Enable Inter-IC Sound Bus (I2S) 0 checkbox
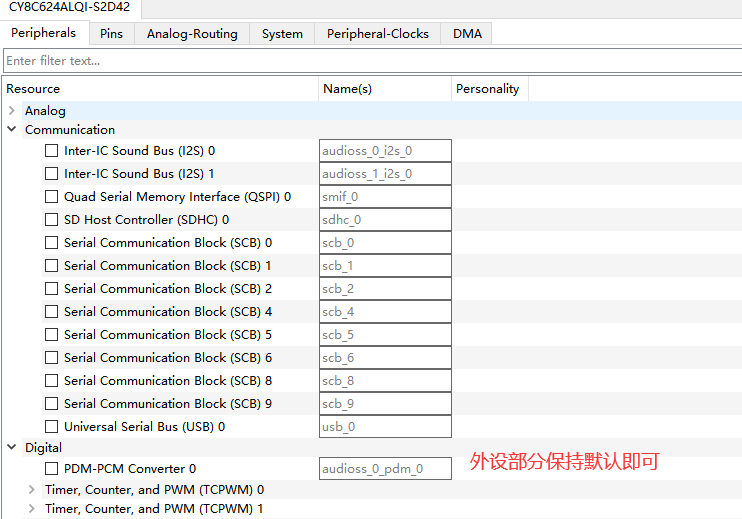 [51, 151]
